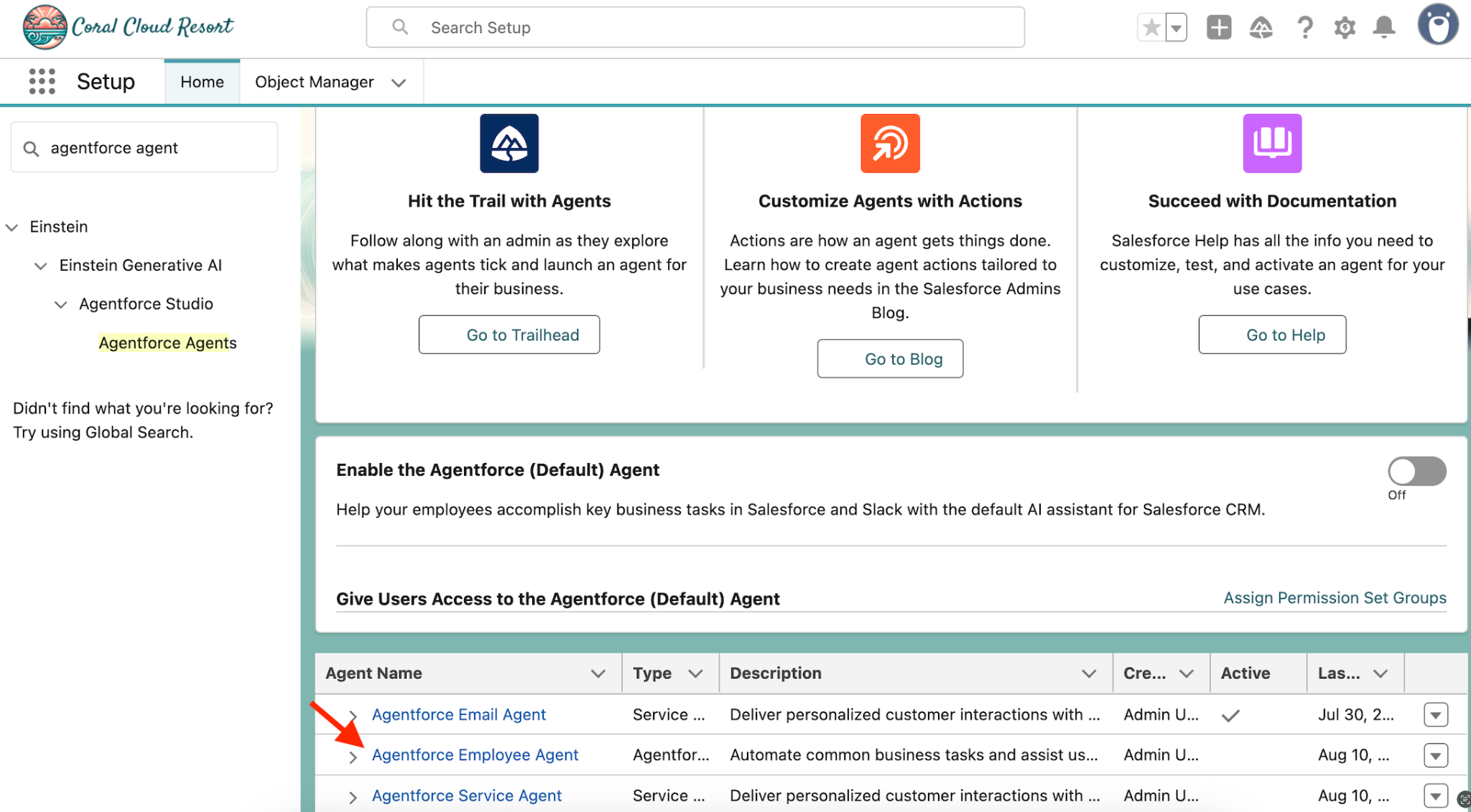Screen dimensions: 1471x812
Task: Open the Setup gear icon
Action: [x=1345, y=28]
